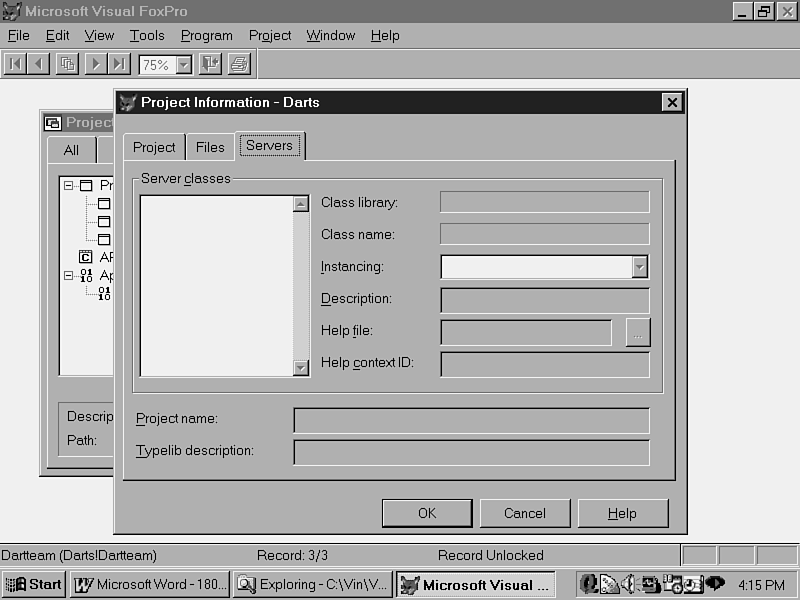
Task: Go to first page in preview toolbar
Action: coord(15,64)
